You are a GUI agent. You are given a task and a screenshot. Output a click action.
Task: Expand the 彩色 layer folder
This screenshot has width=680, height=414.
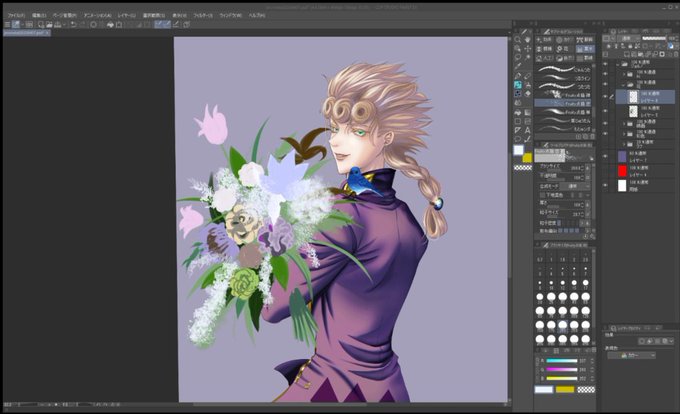(x=624, y=134)
